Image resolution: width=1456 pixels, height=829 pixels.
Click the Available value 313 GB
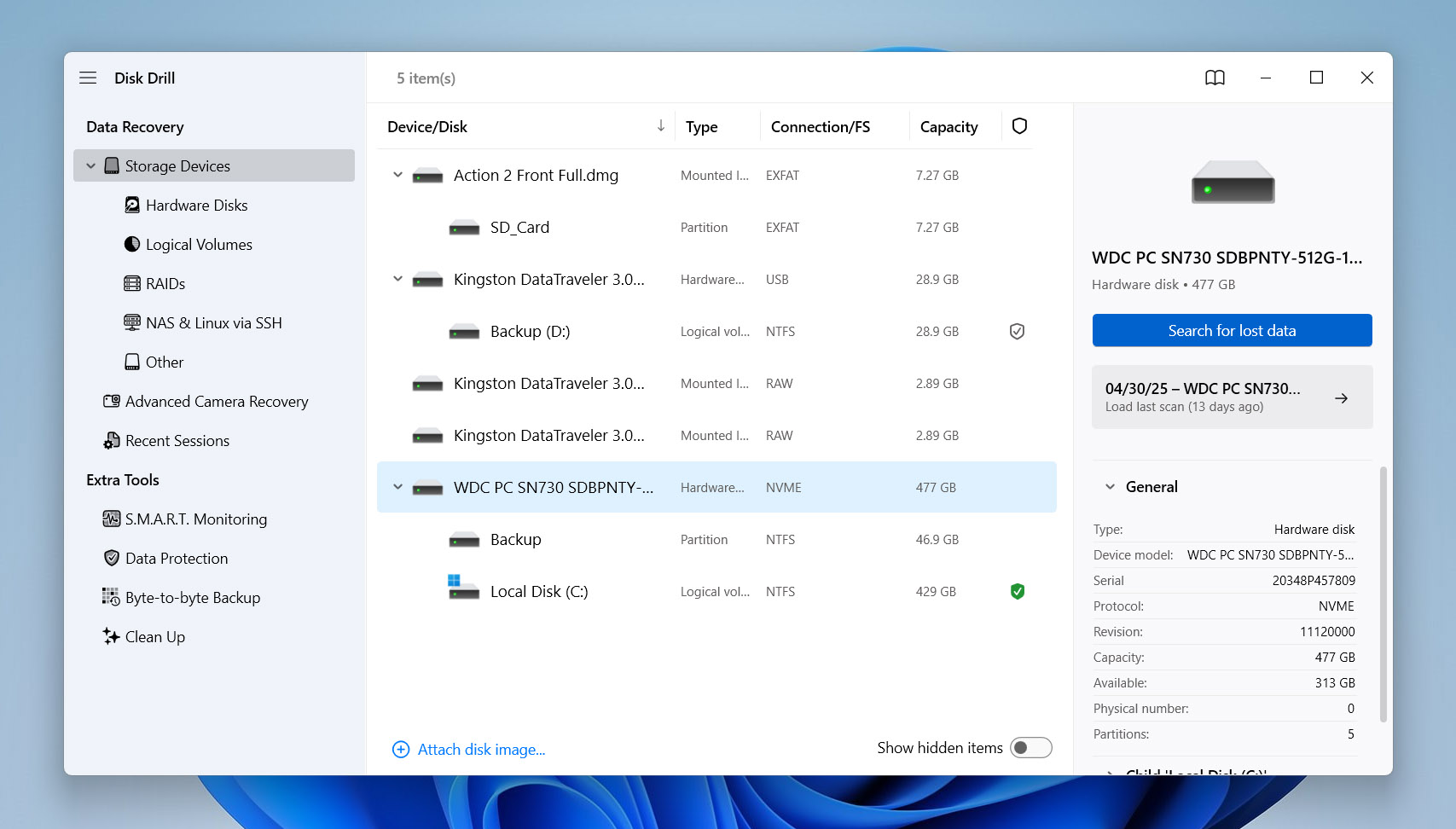pos(1335,683)
